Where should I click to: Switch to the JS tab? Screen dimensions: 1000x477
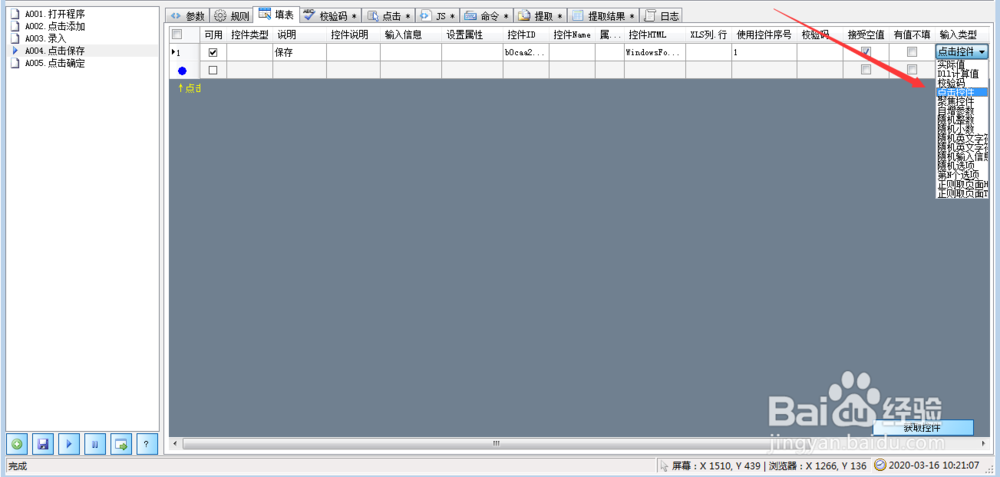437,16
